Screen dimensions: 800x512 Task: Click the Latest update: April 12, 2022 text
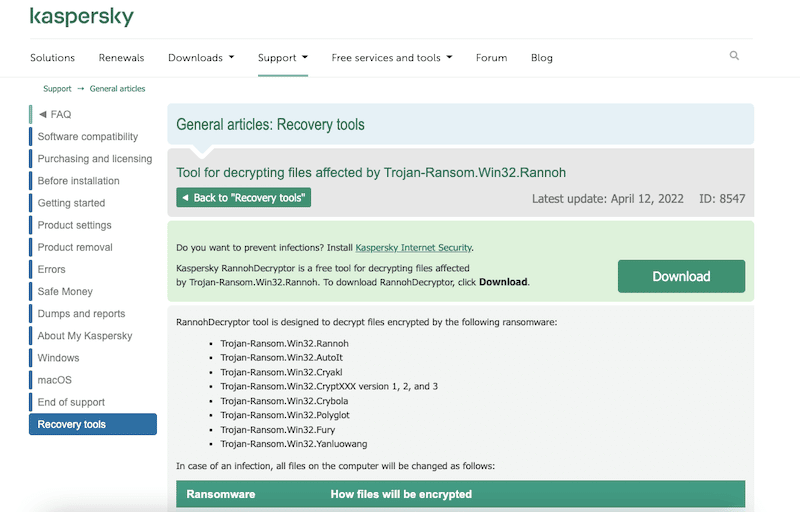(608, 198)
